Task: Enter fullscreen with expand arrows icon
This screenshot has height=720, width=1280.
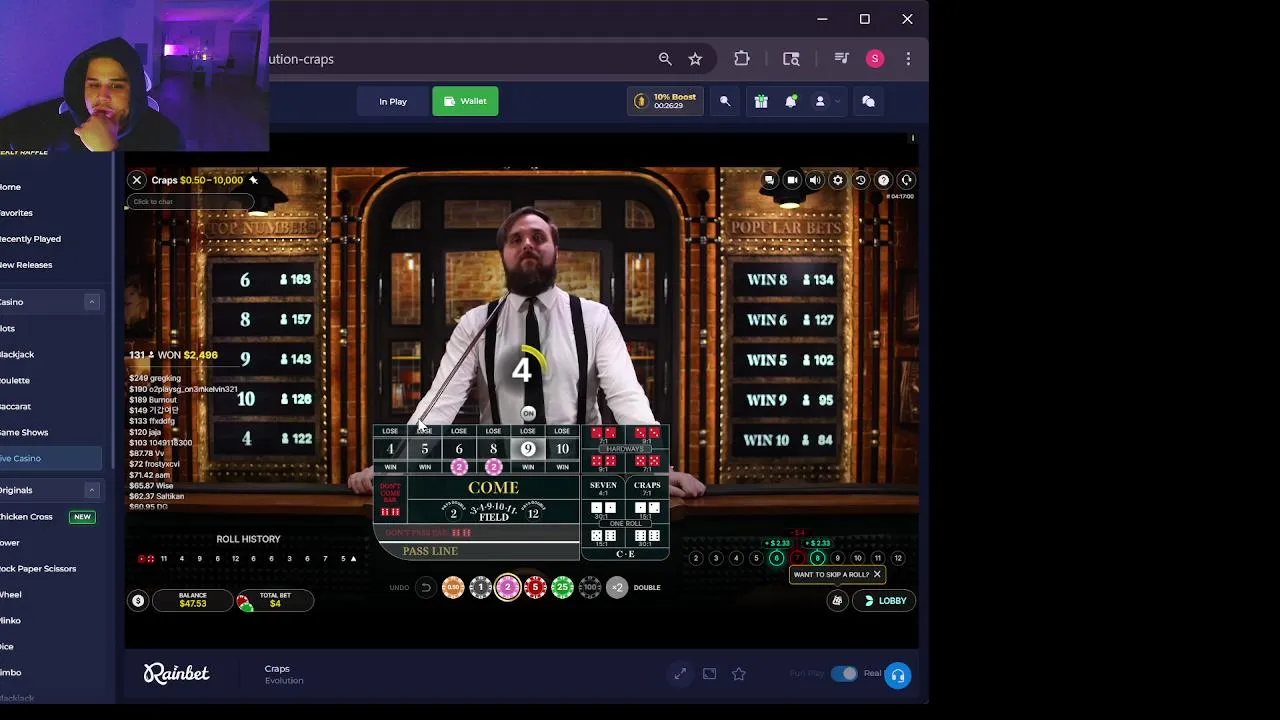Action: [x=680, y=674]
